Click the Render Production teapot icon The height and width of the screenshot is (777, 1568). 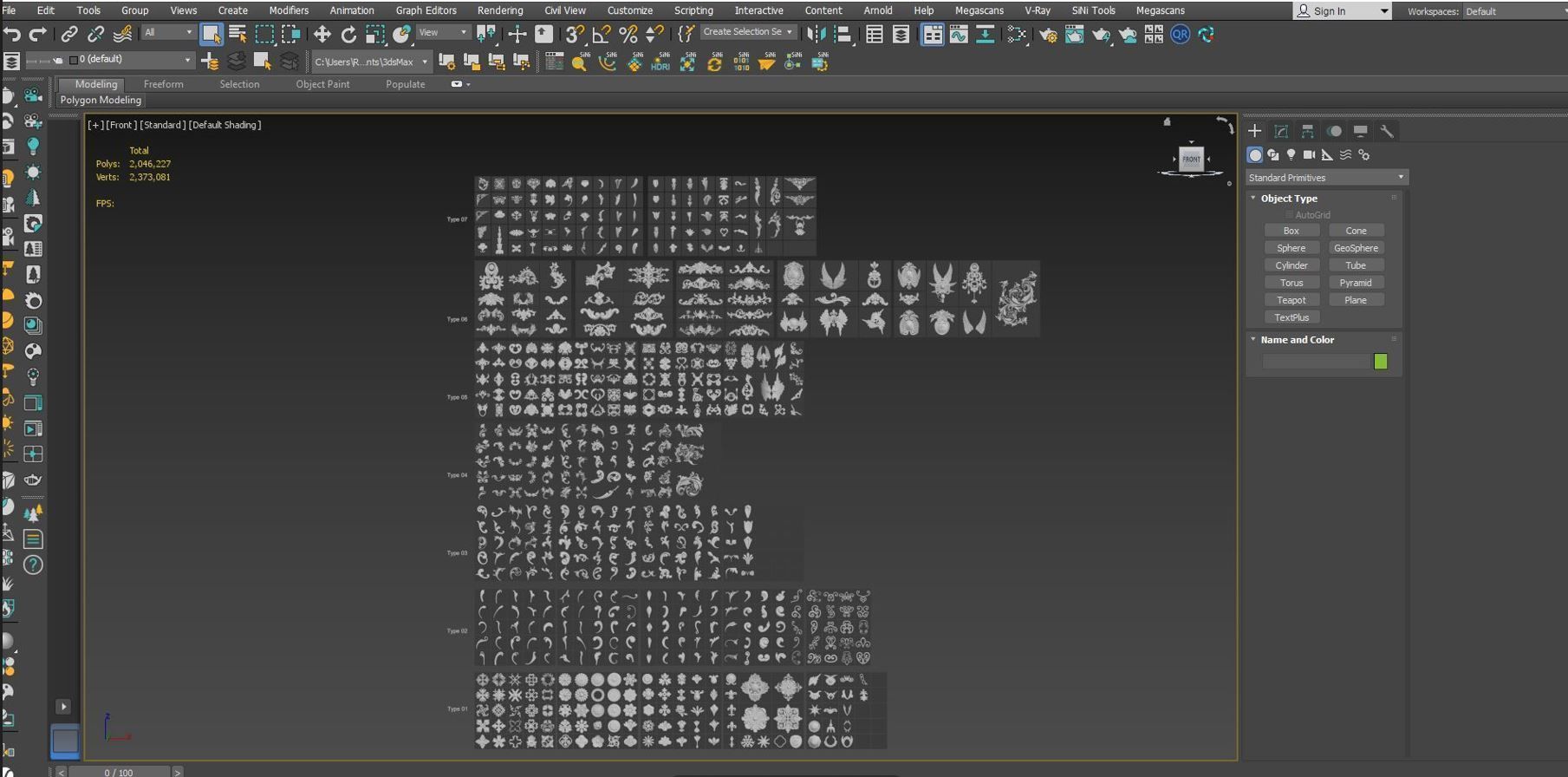pyautogui.click(x=1101, y=34)
